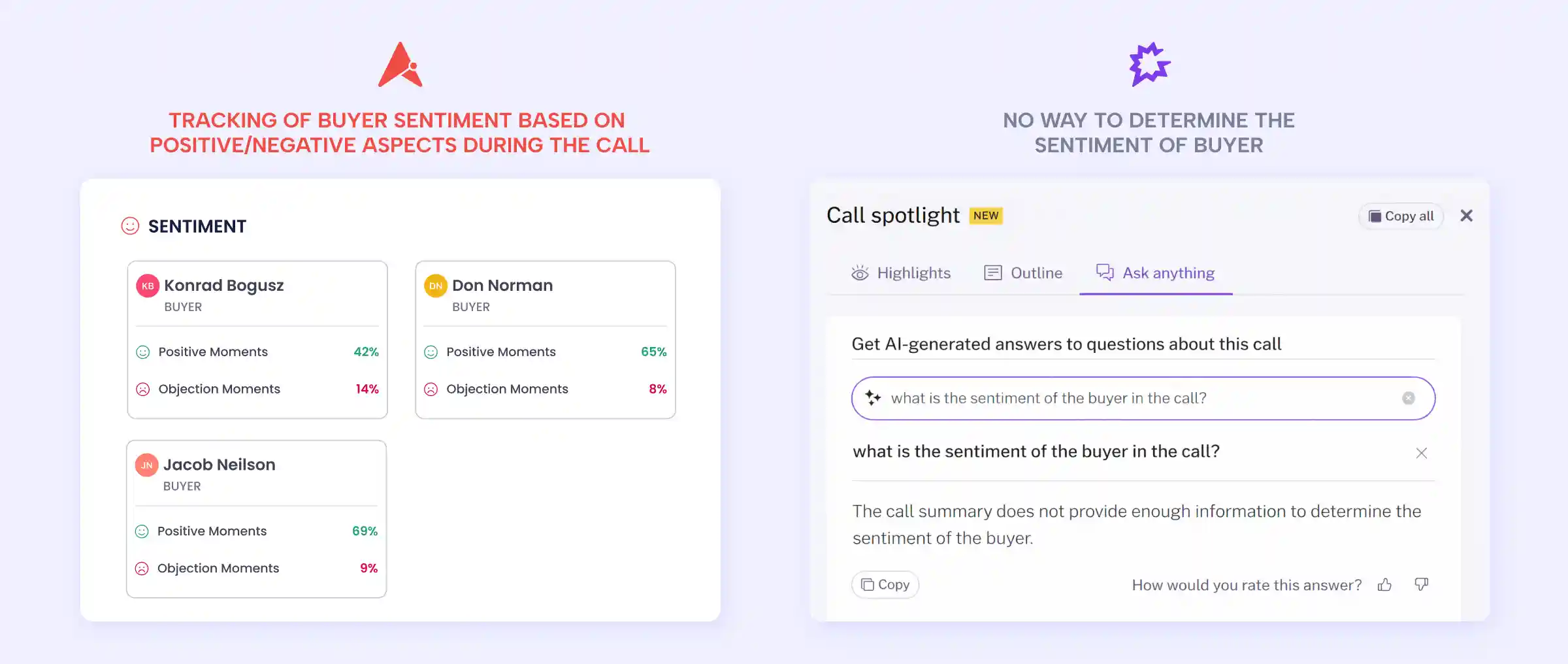
Task: Click Konrad Bogusz's Objection Moments row
Action: [257, 389]
